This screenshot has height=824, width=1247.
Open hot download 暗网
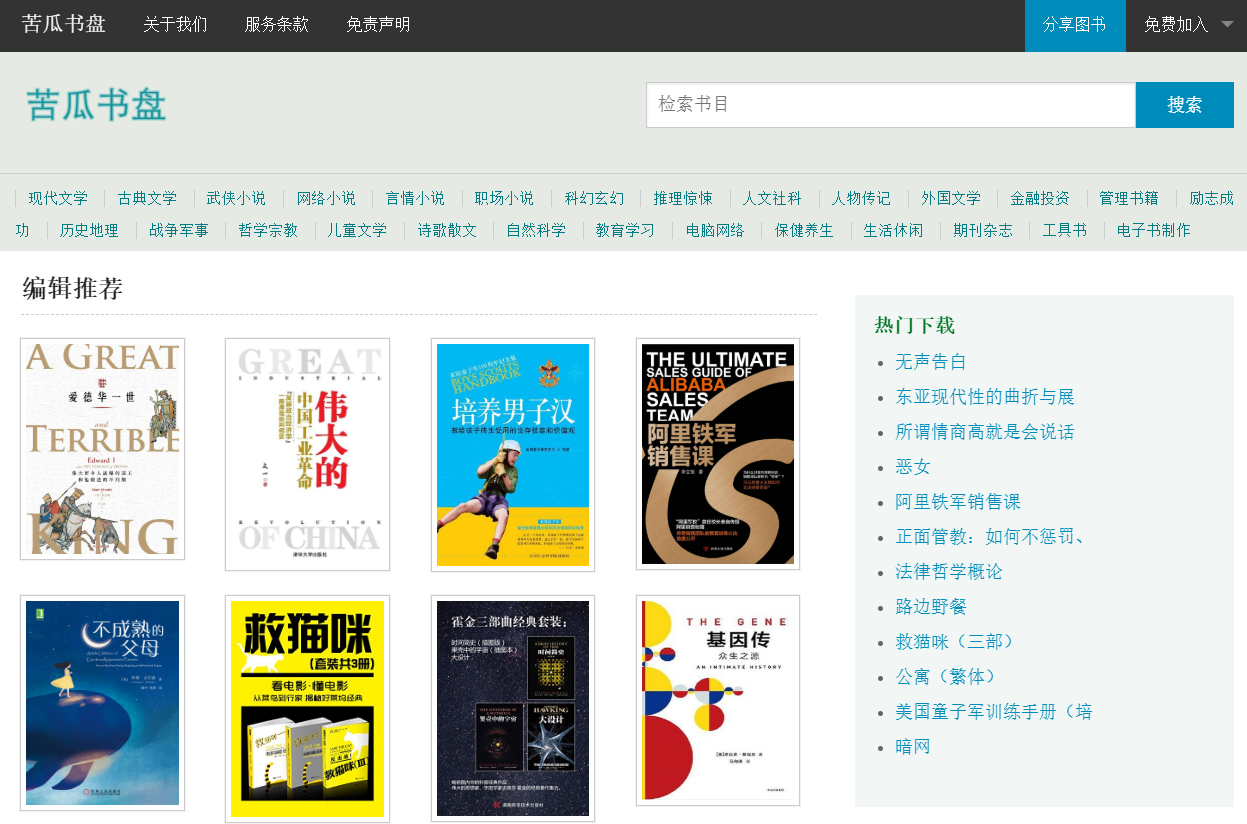[x=912, y=747]
